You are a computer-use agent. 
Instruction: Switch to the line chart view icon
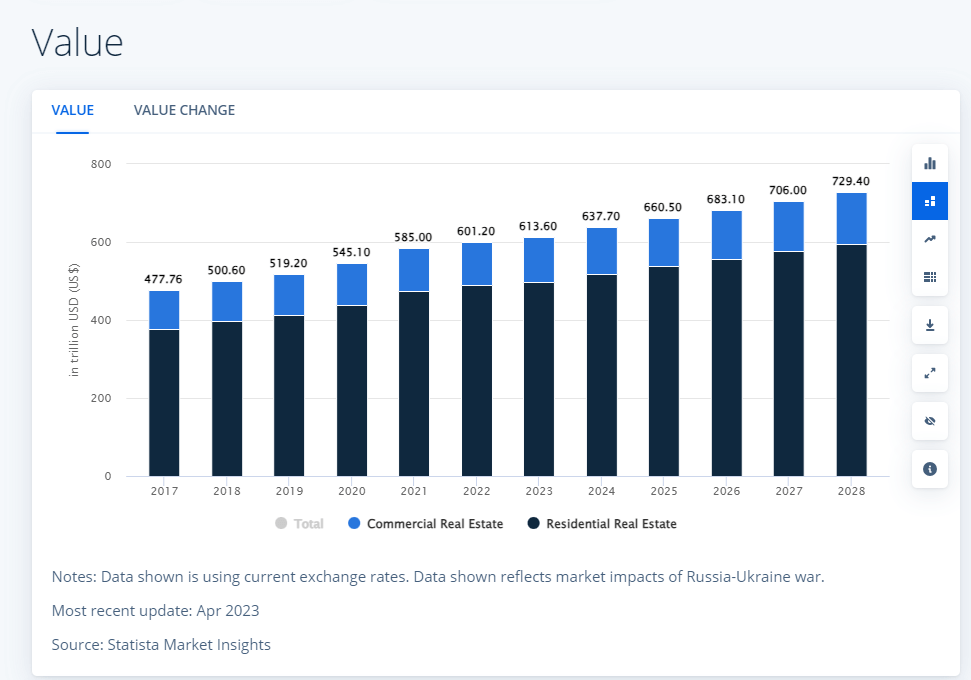coord(929,239)
